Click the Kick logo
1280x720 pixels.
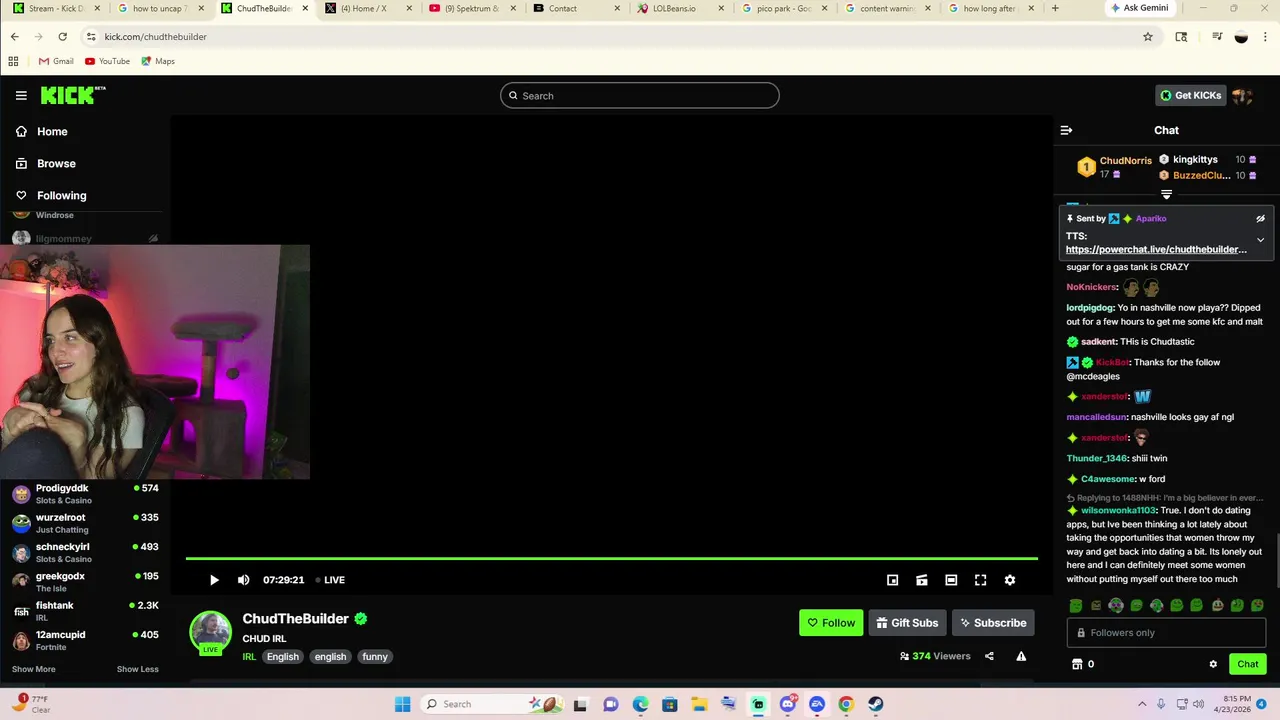[x=72, y=95]
